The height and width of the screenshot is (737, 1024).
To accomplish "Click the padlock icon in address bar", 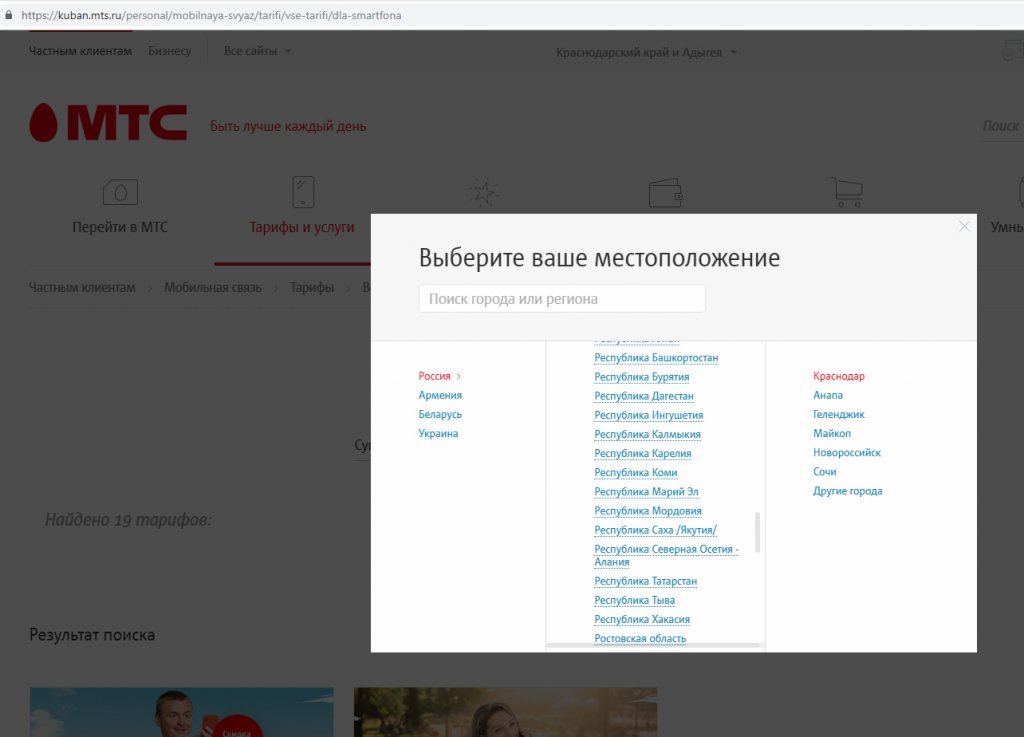I will (x=9, y=16).
